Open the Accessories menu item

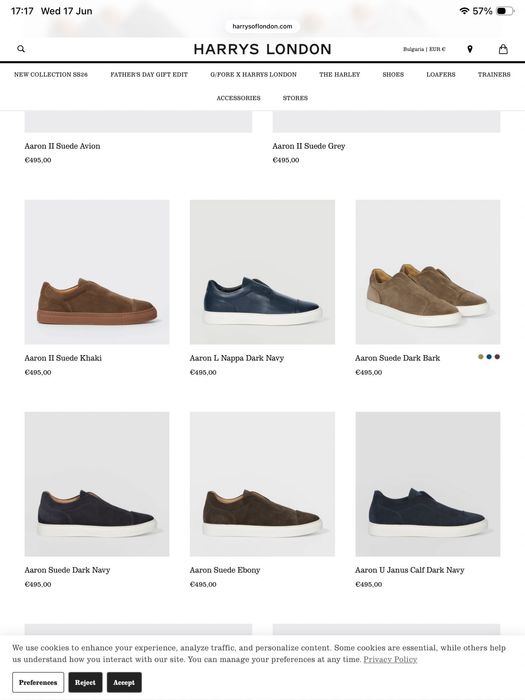(238, 98)
